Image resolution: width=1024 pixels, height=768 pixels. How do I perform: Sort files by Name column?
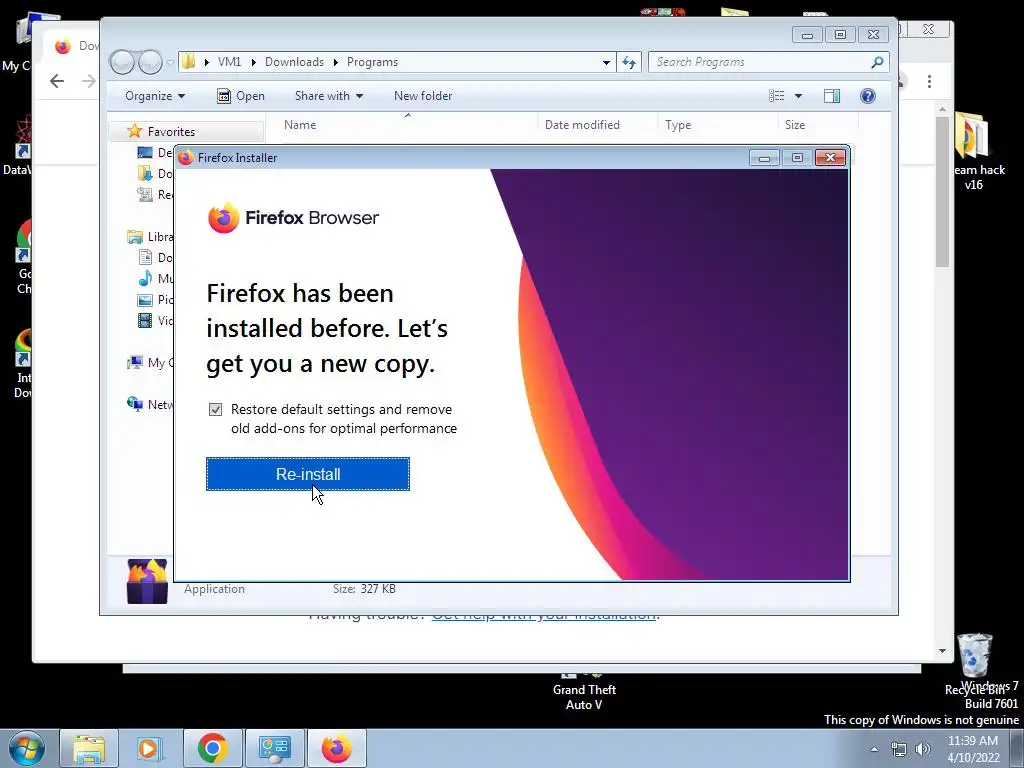pyautogui.click(x=300, y=125)
